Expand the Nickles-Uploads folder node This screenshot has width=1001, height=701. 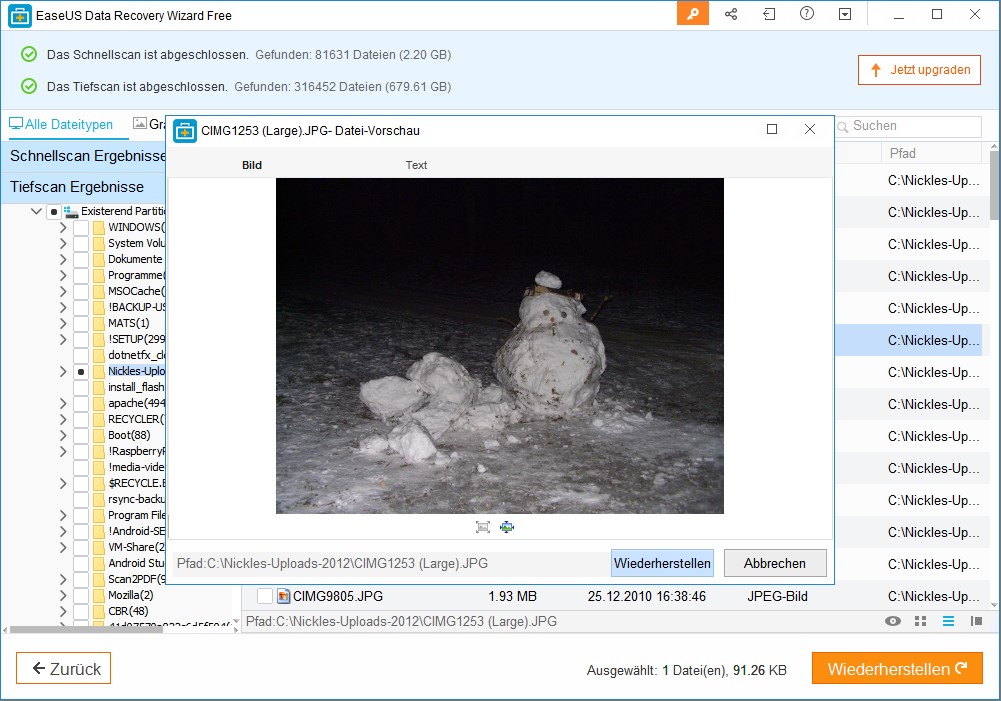(x=63, y=372)
